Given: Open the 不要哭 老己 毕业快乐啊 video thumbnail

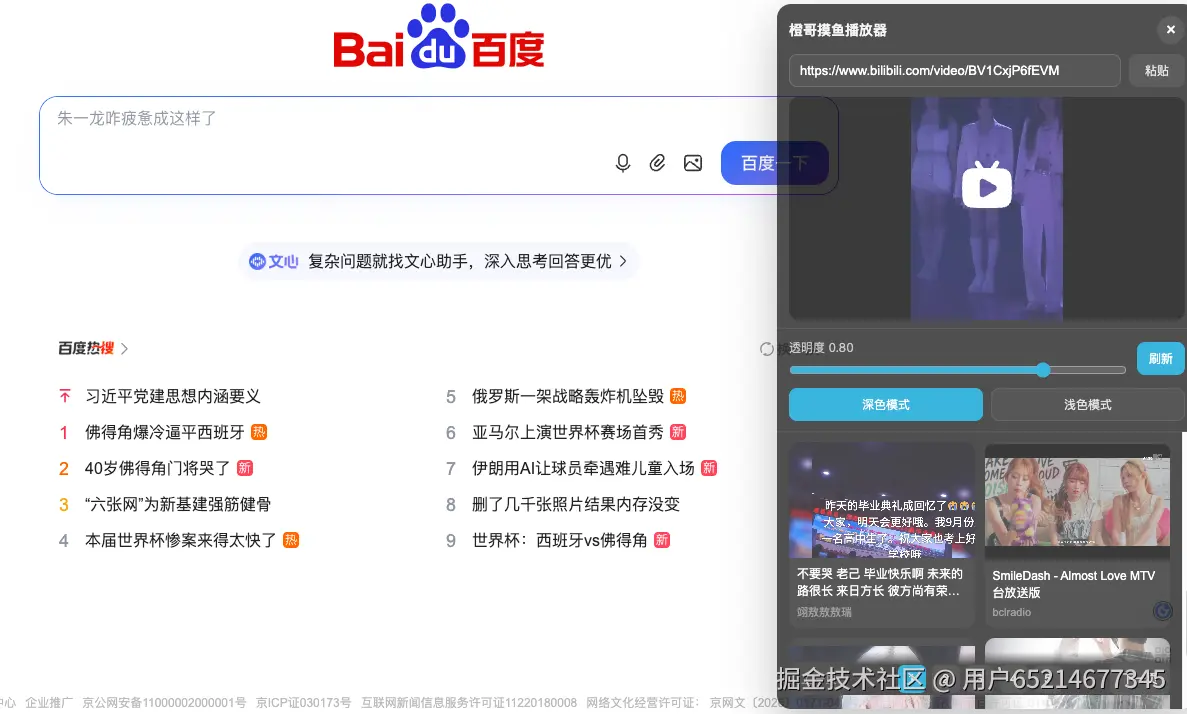Looking at the screenshot, I should 882,500.
